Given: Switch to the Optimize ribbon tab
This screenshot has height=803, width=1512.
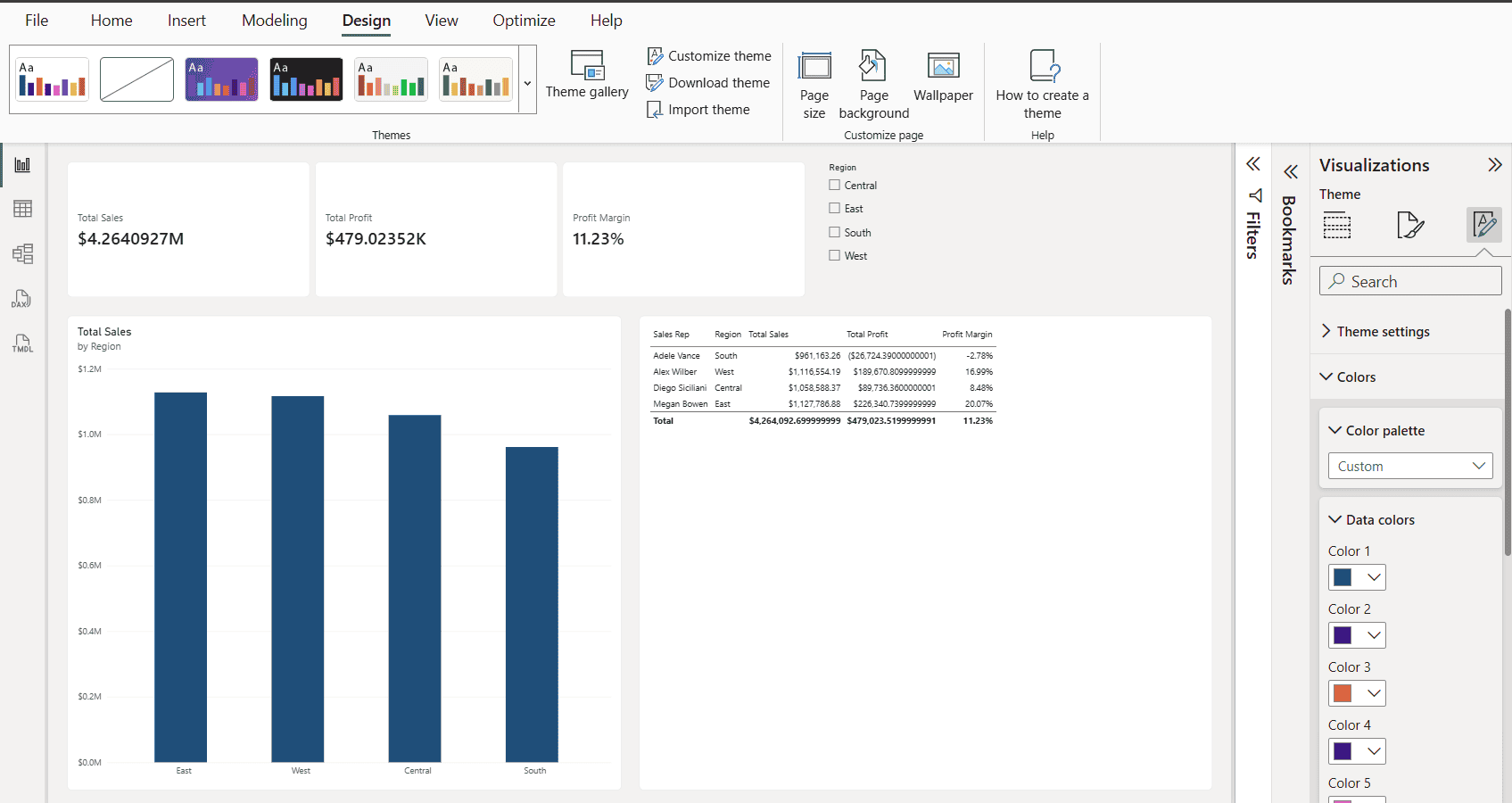Looking at the screenshot, I should click(x=524, y=21).
